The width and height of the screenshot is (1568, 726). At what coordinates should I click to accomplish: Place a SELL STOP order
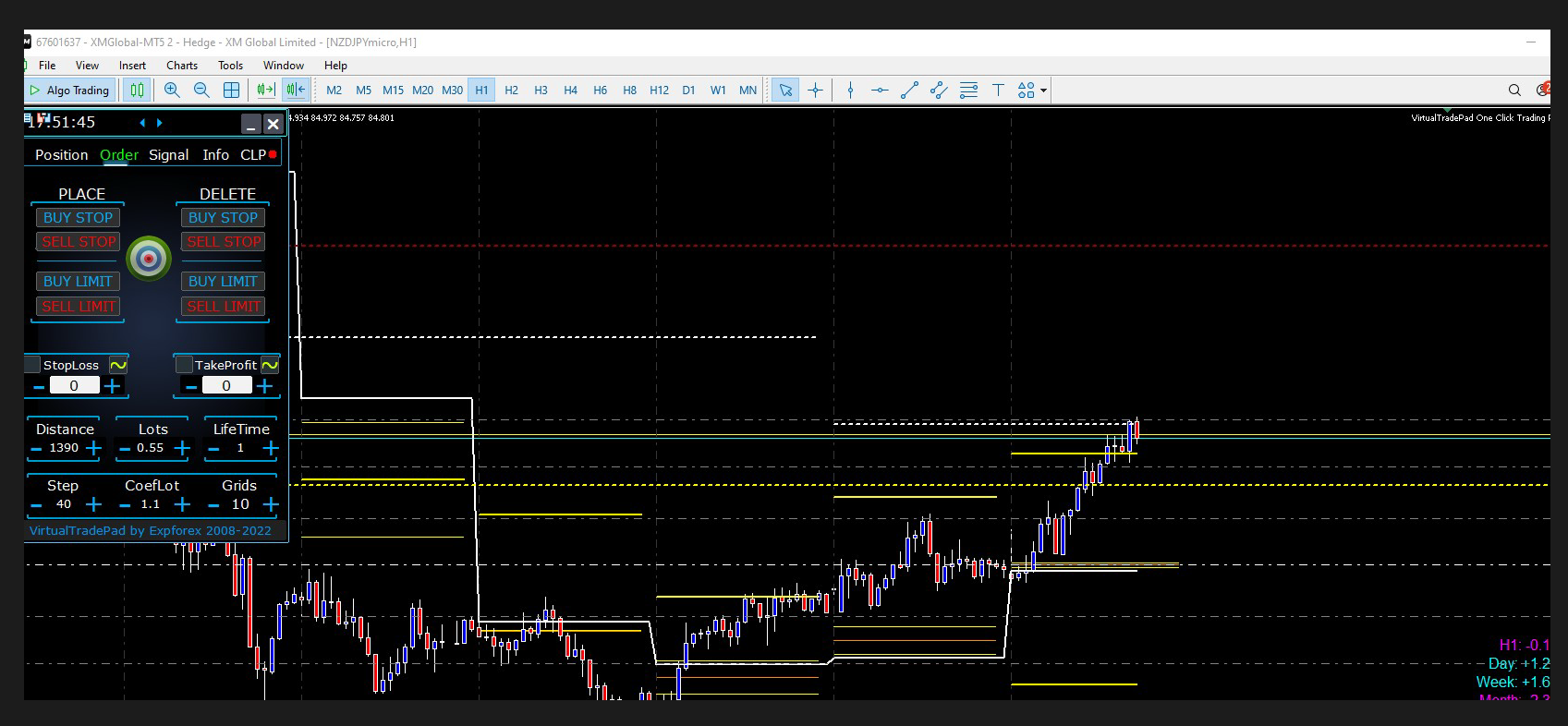79,242
